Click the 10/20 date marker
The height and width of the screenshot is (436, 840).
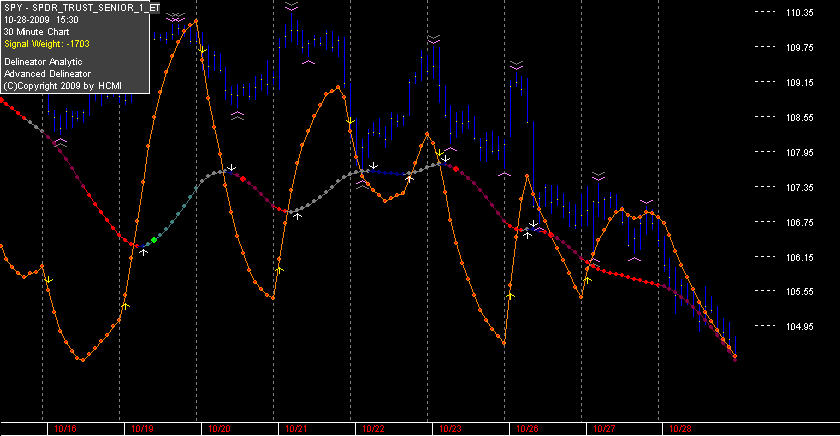(219, 429)
